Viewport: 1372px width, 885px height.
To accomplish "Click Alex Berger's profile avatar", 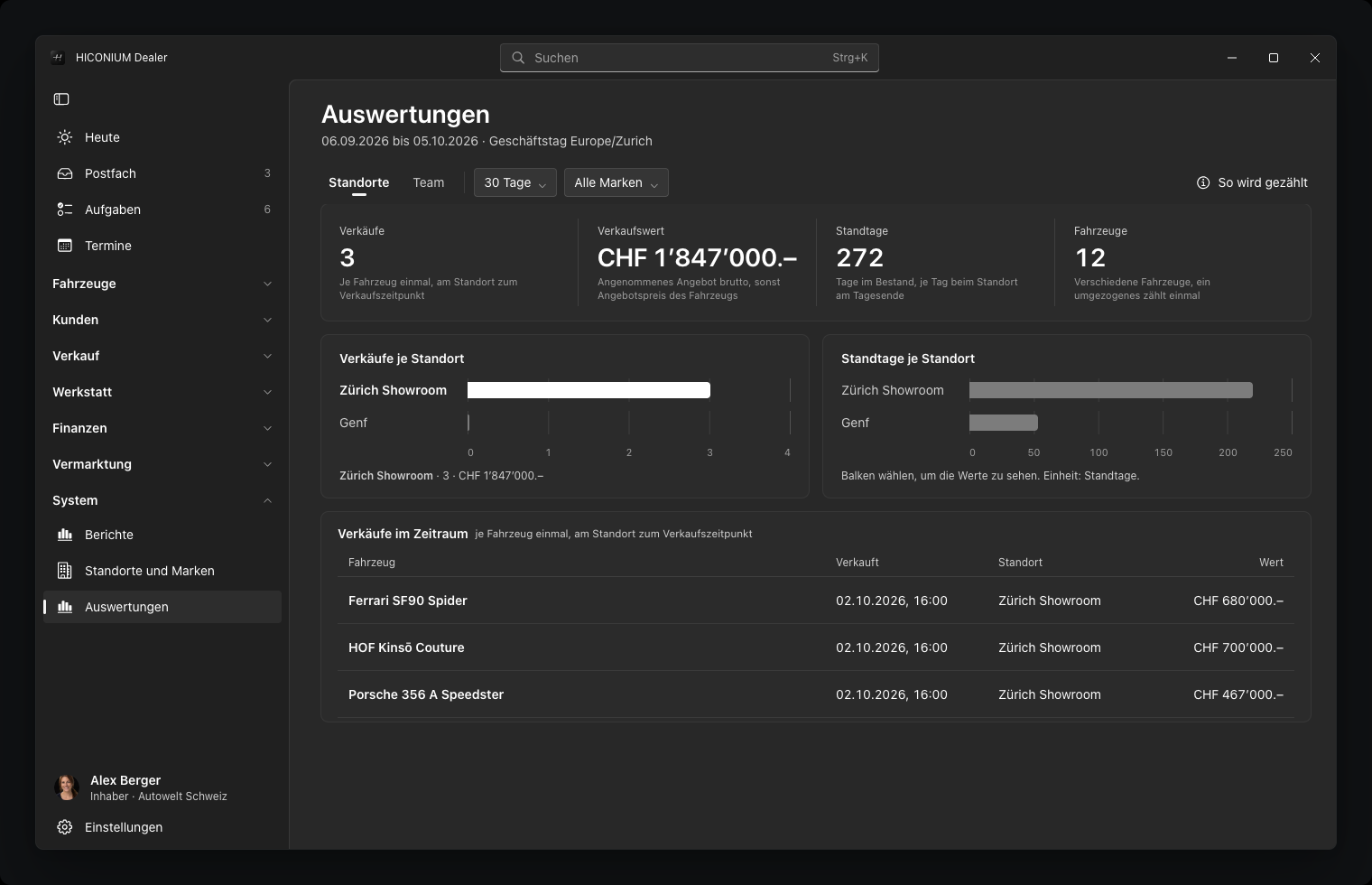I will tap(67, 787).
